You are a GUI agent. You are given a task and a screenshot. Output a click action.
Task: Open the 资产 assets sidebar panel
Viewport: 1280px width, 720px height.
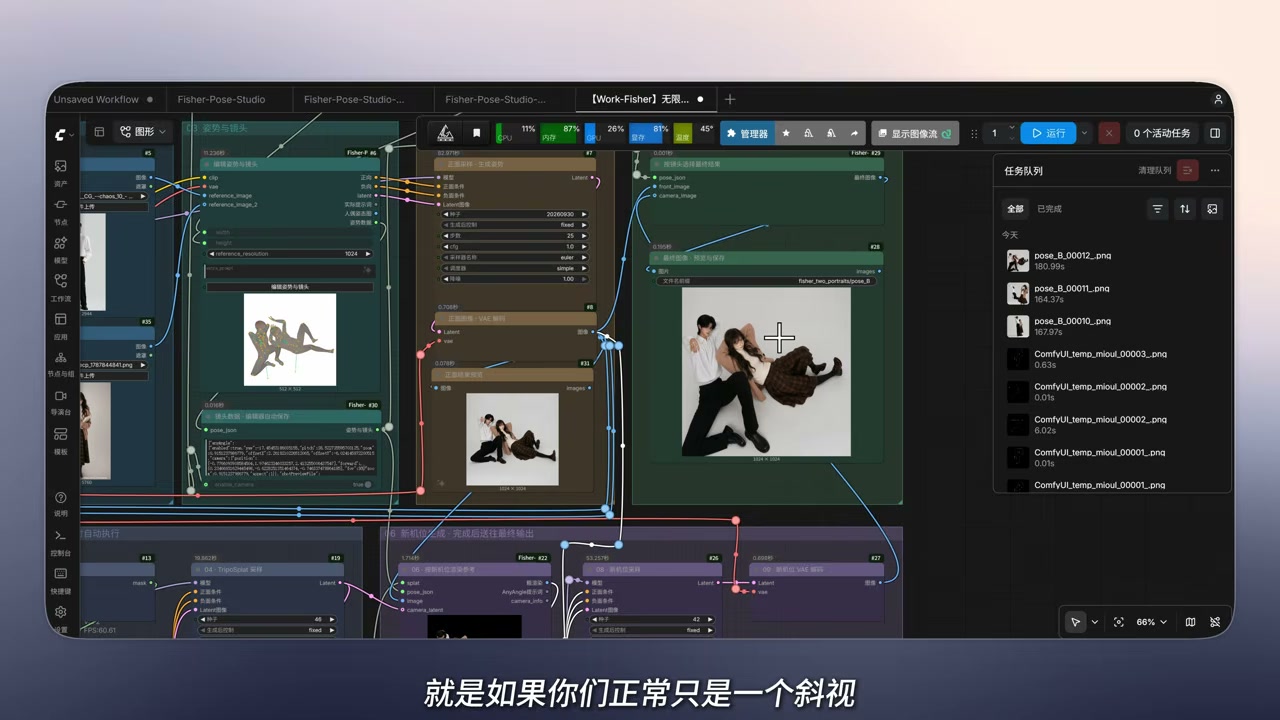click(x=60, y=171)
